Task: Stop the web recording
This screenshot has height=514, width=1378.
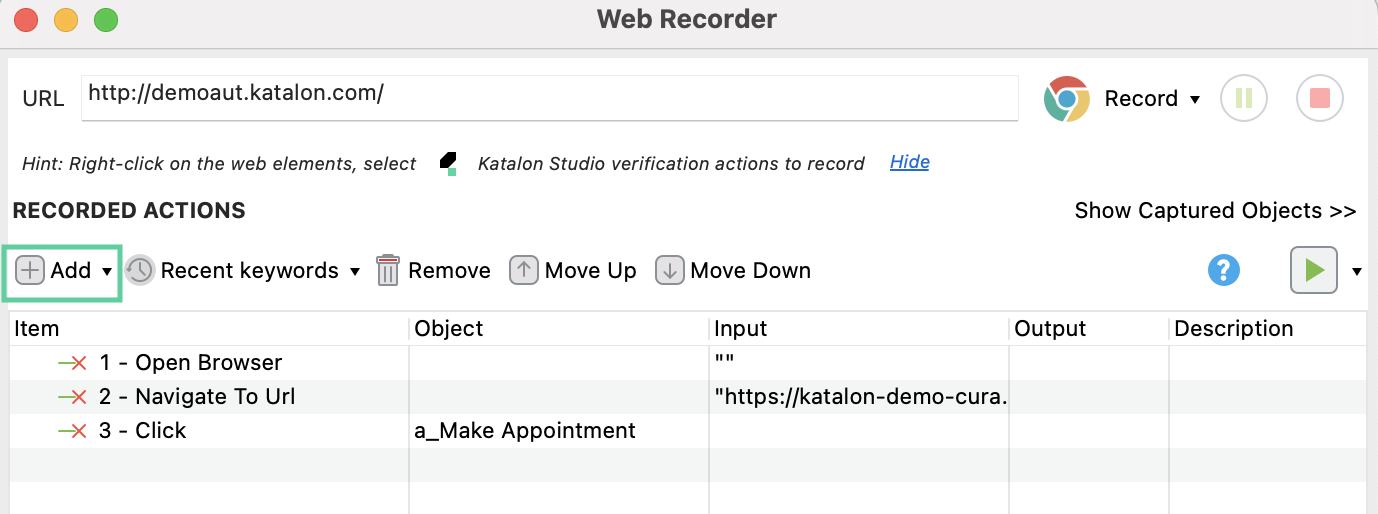Action: pos(1319,99)
